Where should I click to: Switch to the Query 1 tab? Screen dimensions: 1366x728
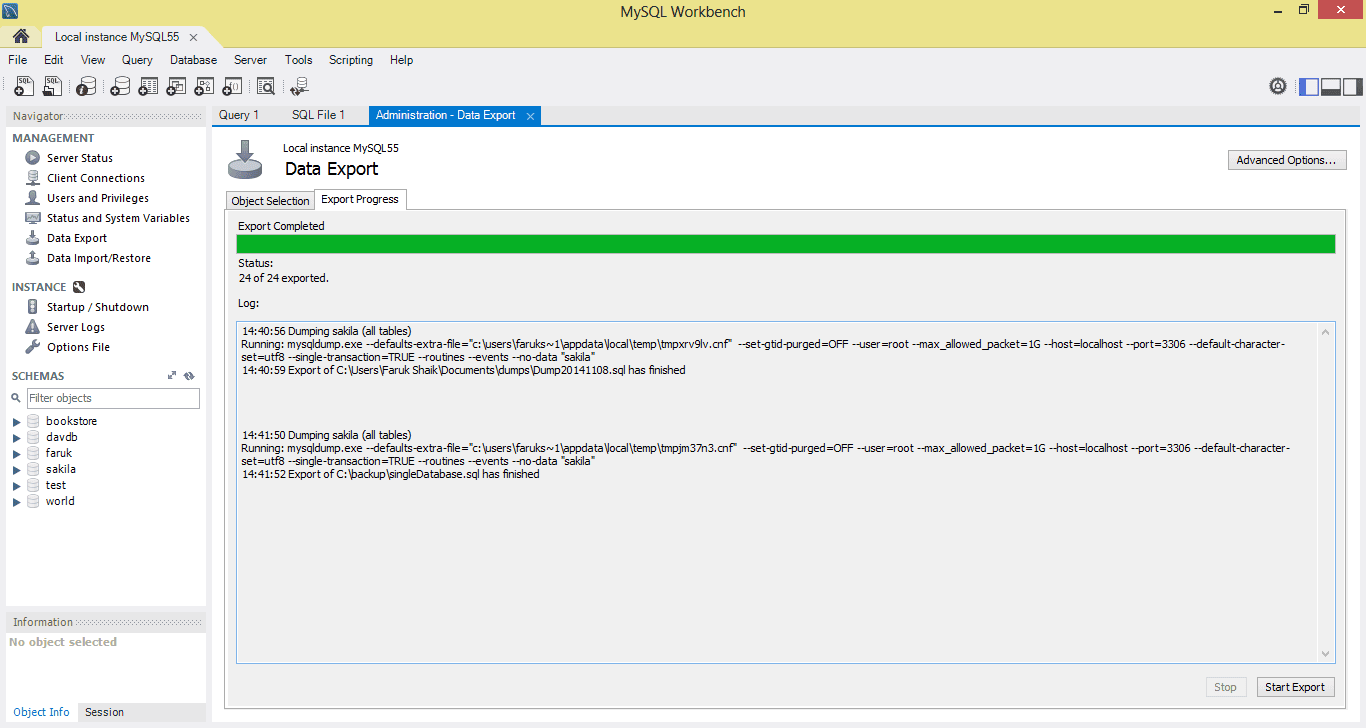pos(239,115)
